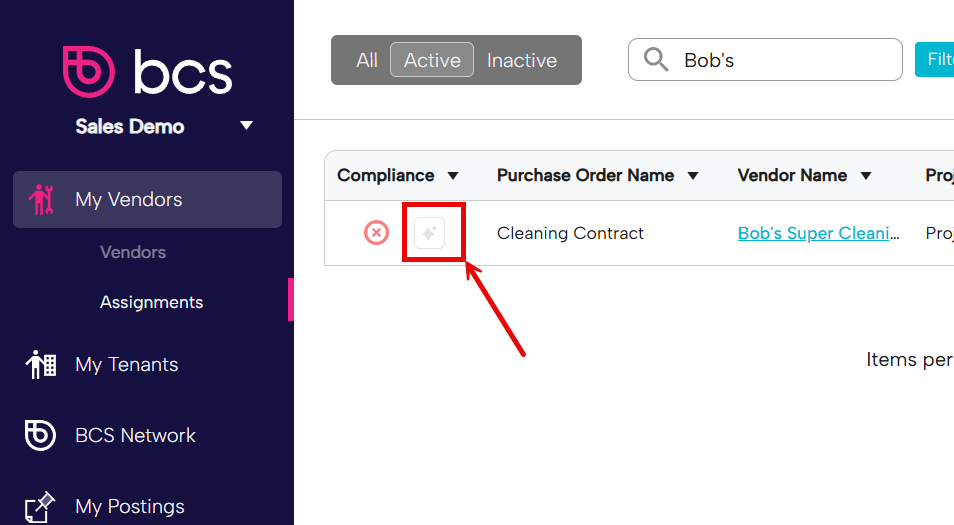This screenshot has height=525, width=954.
Task: Select the Active status toggle
Action: tap(432, 60)
